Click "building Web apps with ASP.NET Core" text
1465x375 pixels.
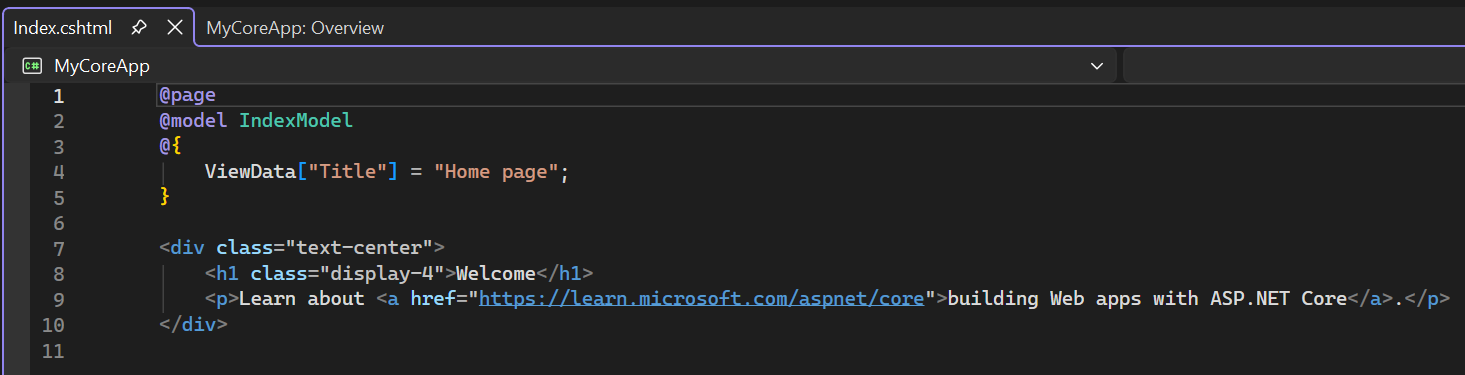click(x=1147, y=298)
